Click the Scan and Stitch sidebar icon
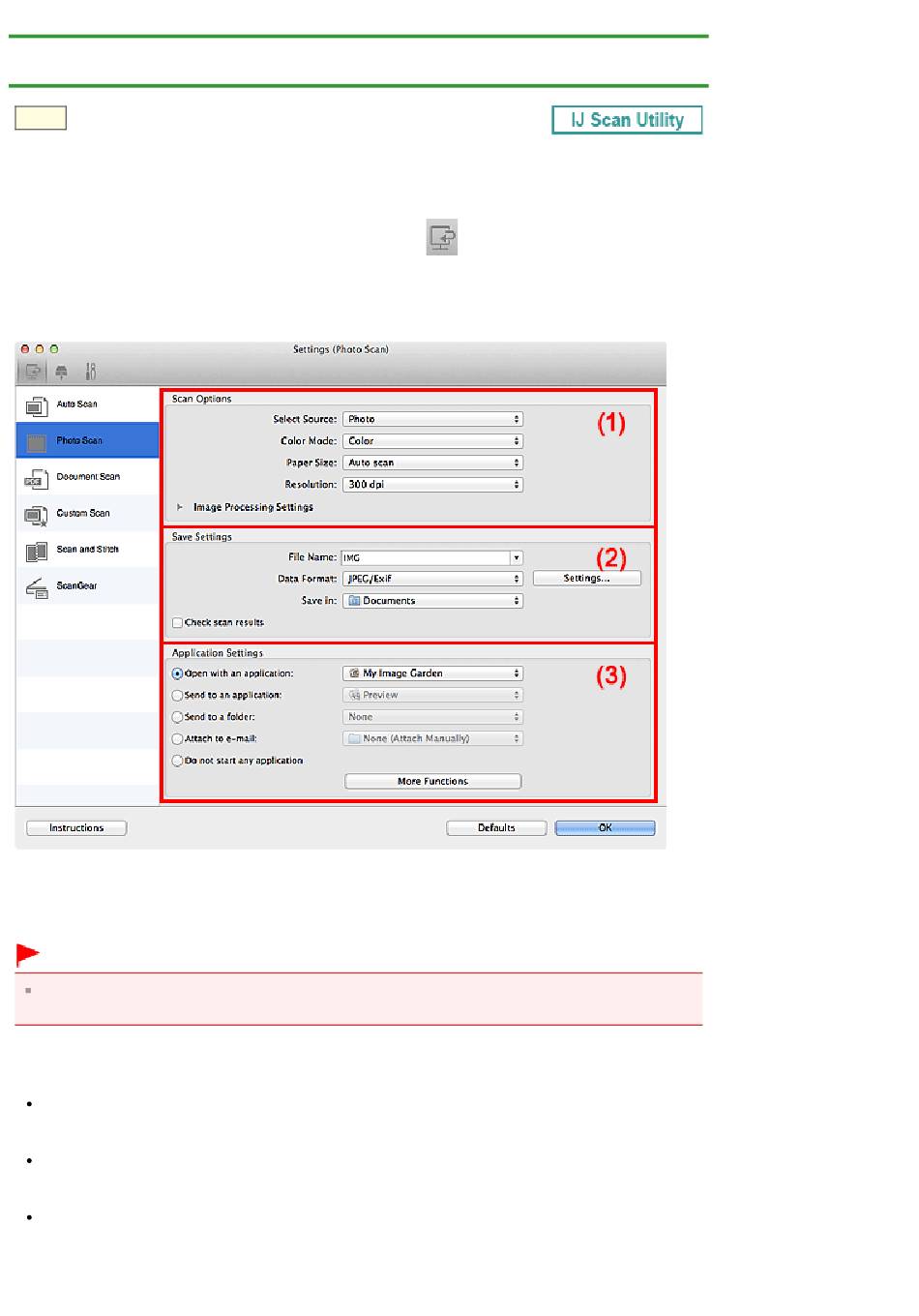The width and height of the screenshot is (919, 1316). pos(37,551)
